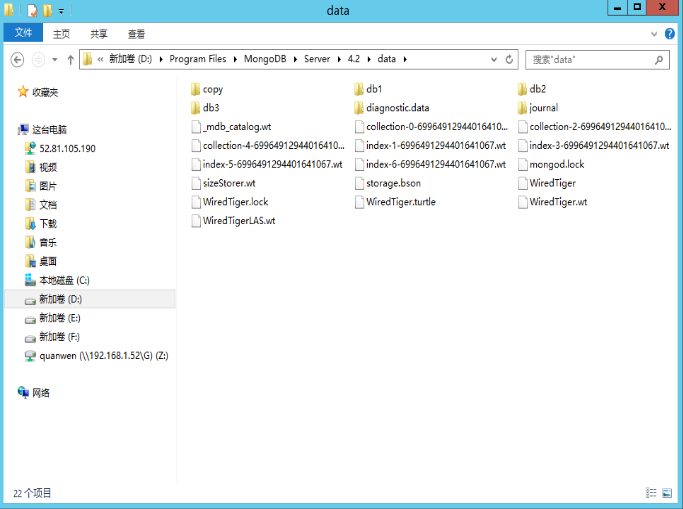This screenshot has height=509, width=683.
Task: Expand subfolders arrow after Server
Action: click(x=339, y=59)
